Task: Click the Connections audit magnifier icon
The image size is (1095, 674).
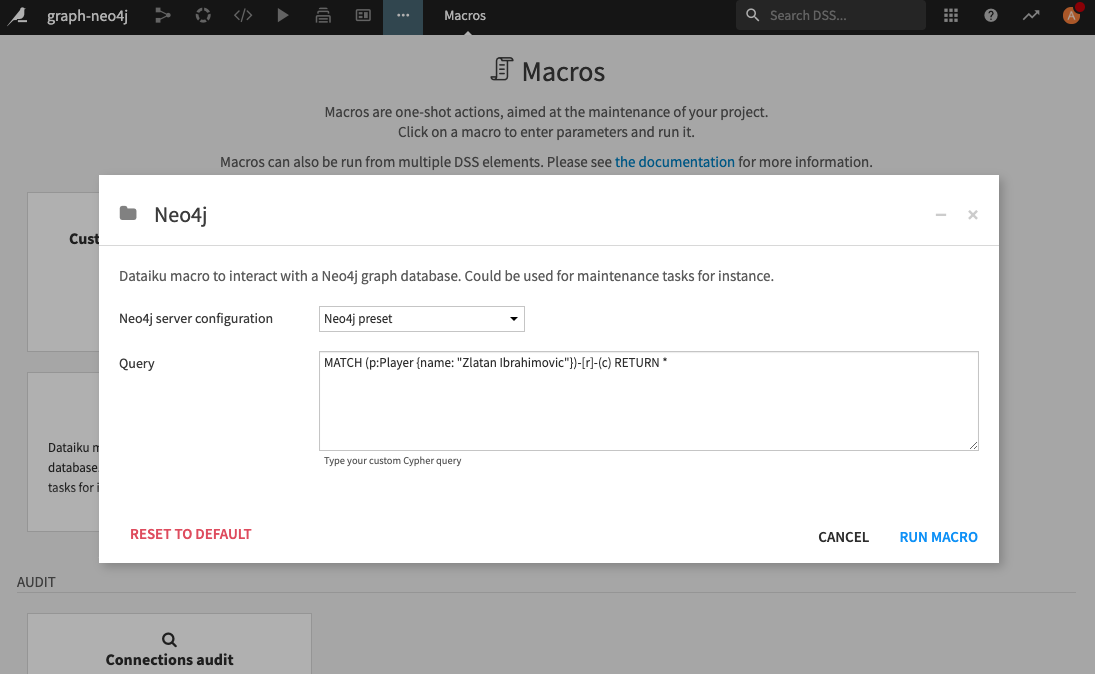Action: pos(169,640)
